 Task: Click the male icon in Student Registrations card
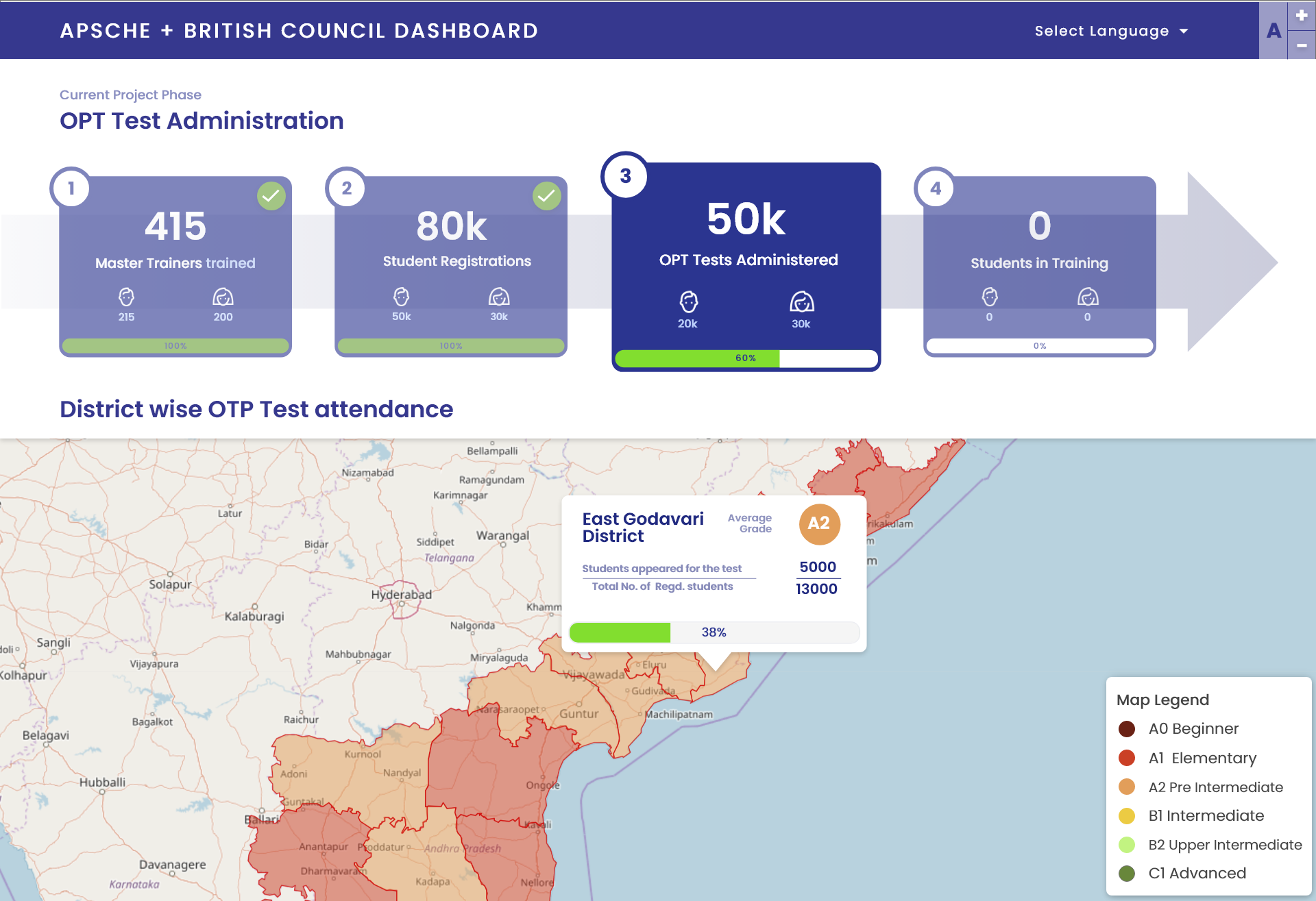401,297
